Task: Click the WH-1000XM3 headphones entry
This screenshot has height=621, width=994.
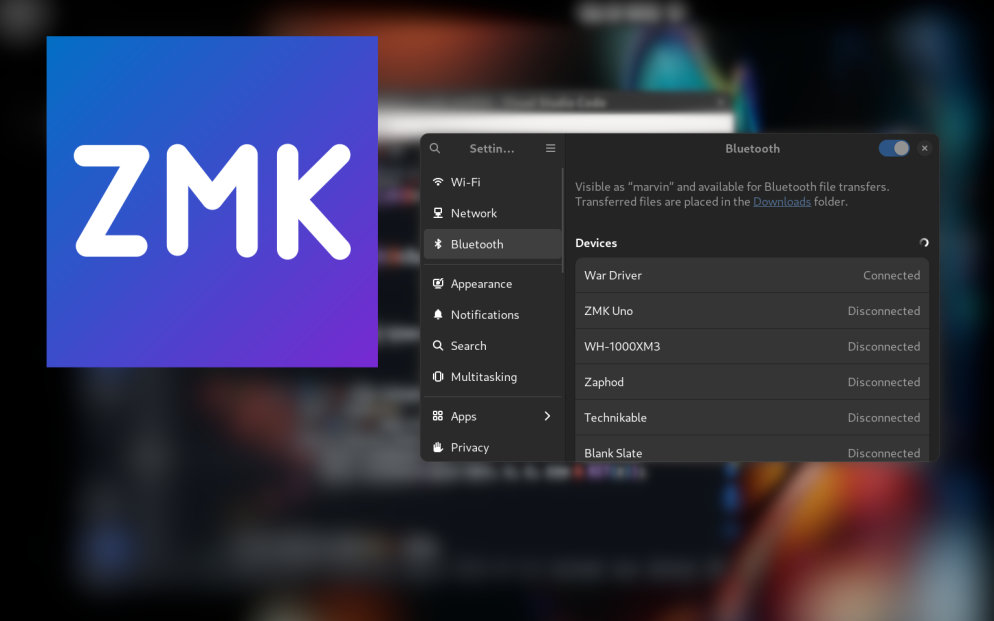Action: (x=752, y=347)
